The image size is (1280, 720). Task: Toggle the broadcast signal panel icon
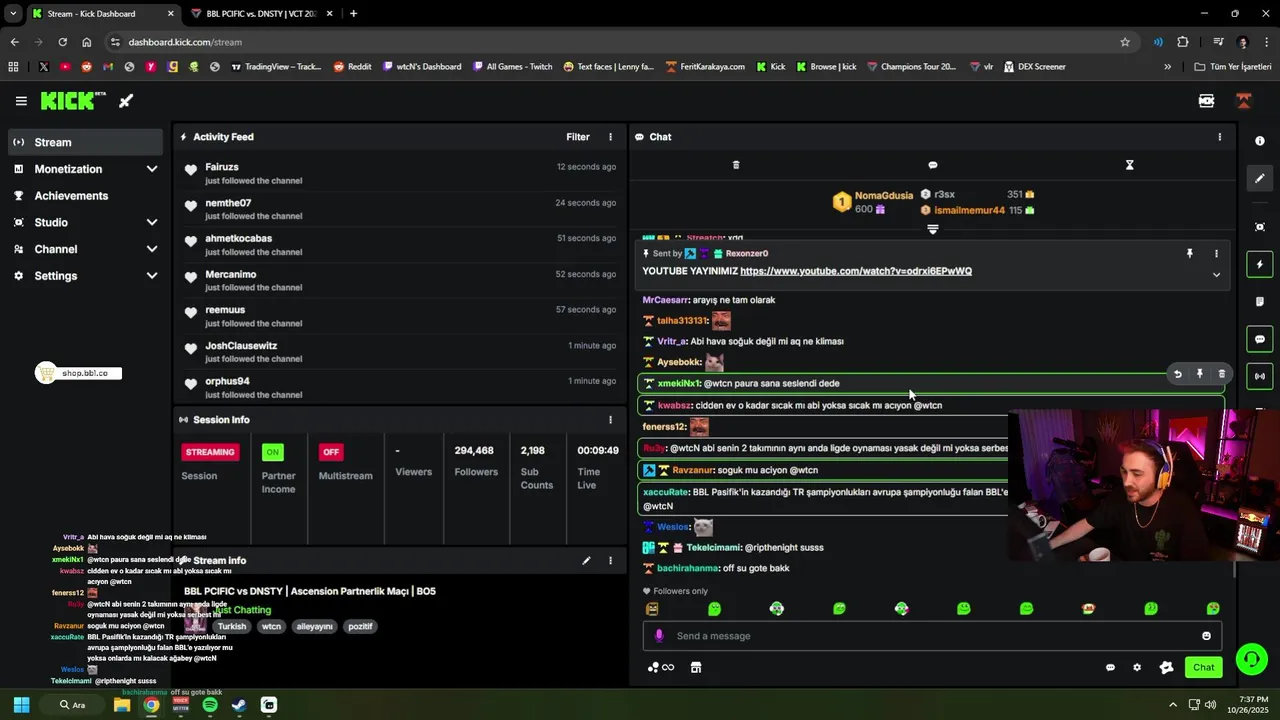click(x=1260, y=376)
